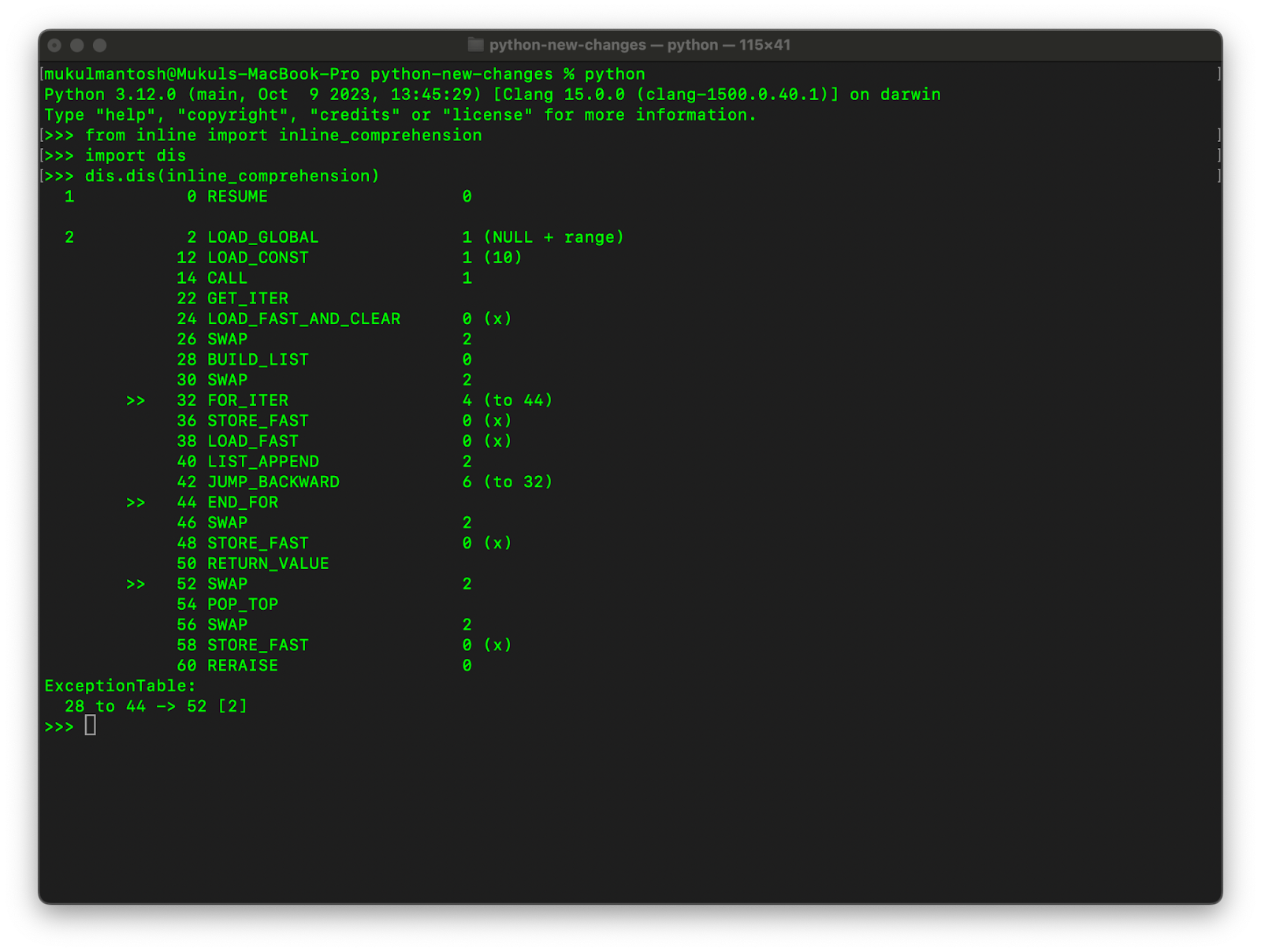Place cursor at the empty bottom prompt
Viewport: 1261px width, 952px height.
pyautogui.click(x=91, y=726)
